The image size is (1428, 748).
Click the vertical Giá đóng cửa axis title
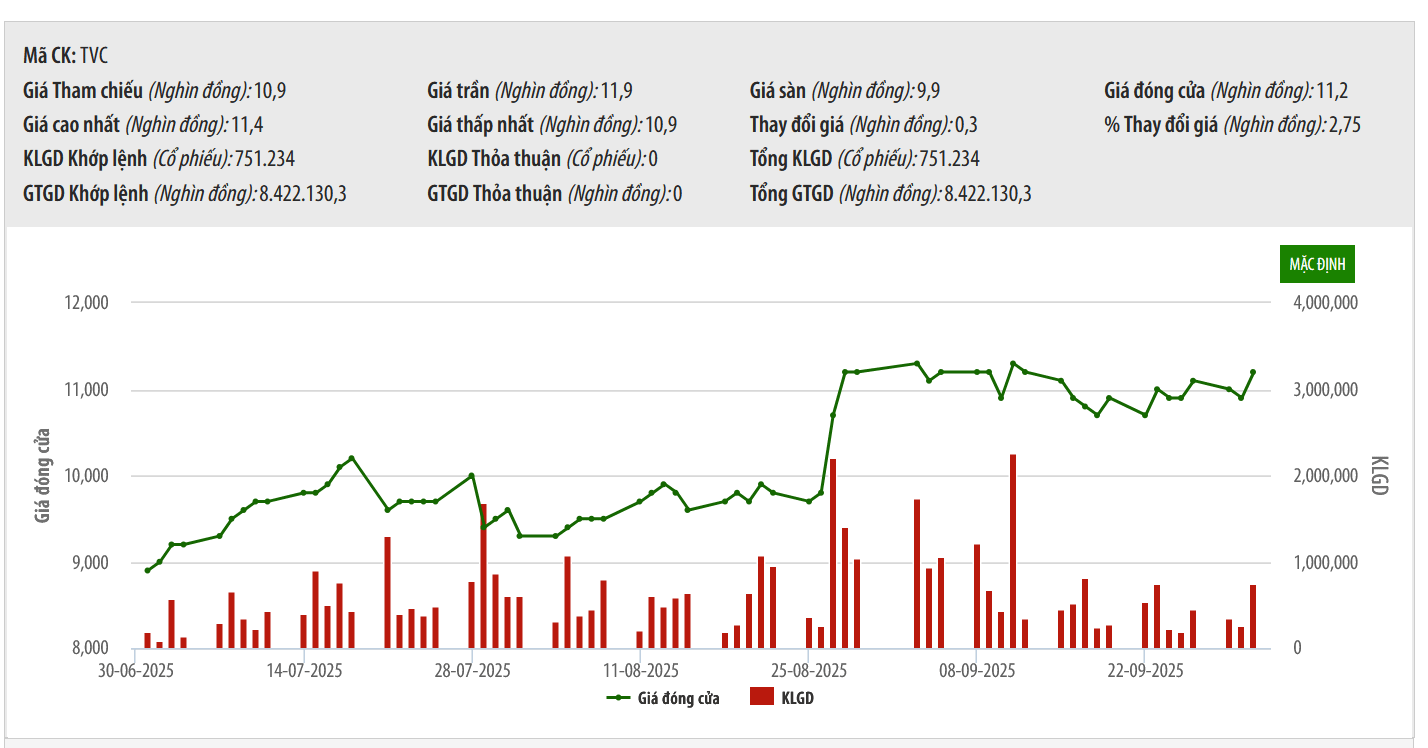coord(43,476)
